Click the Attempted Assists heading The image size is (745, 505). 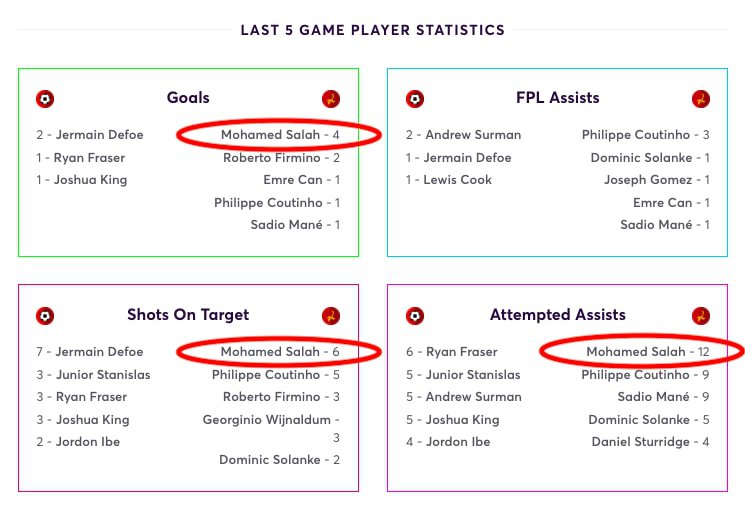558,314
